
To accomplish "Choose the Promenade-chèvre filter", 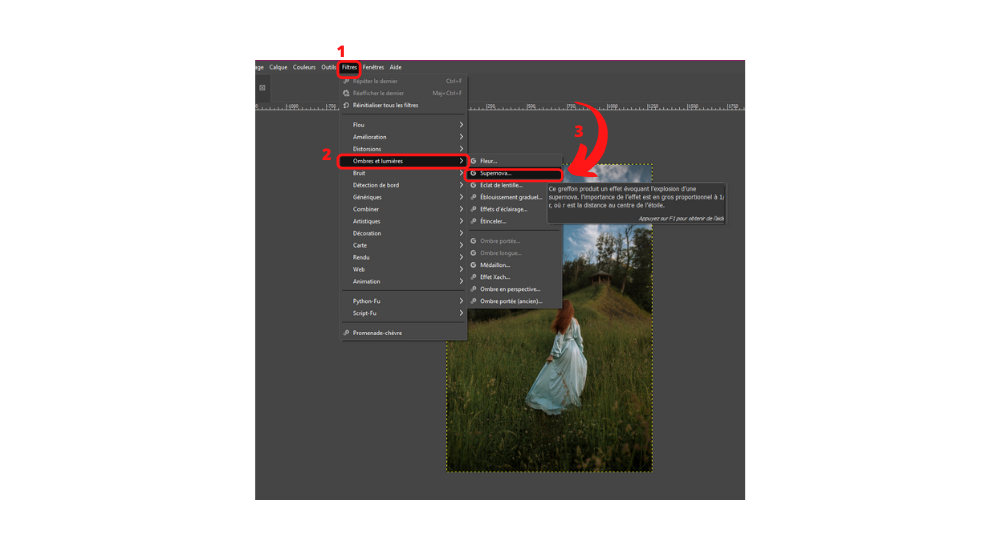I will [x=403, y=333].
